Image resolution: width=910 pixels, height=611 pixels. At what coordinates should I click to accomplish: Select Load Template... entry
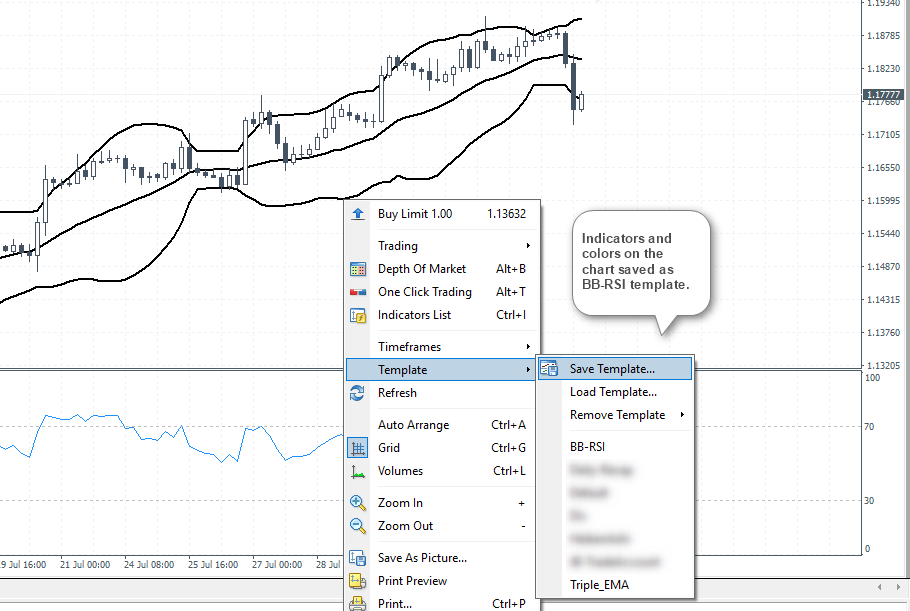pos(612,392)
